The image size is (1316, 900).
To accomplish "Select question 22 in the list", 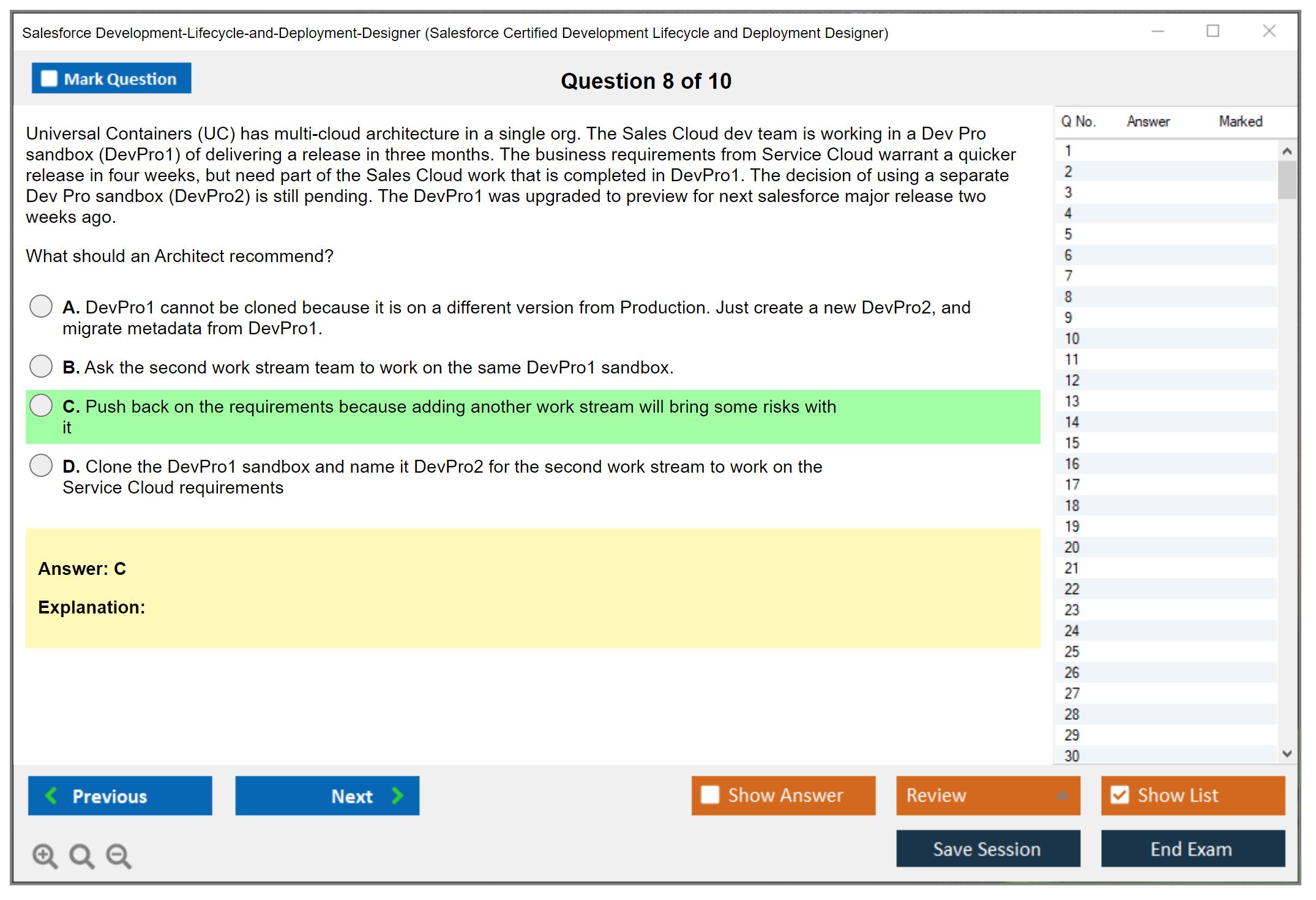I will pyautogui.click(x=1072, y=589).
